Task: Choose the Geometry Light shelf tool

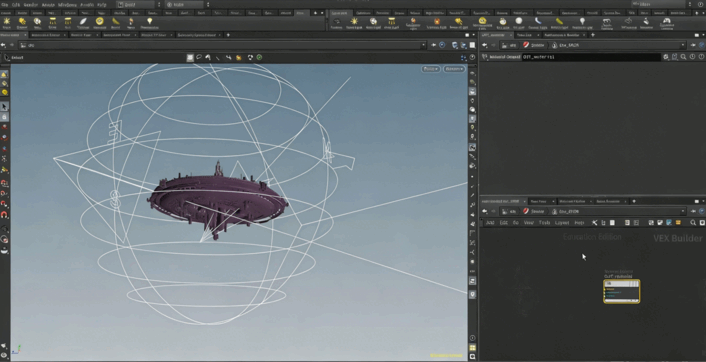Action: click(413, 23)
